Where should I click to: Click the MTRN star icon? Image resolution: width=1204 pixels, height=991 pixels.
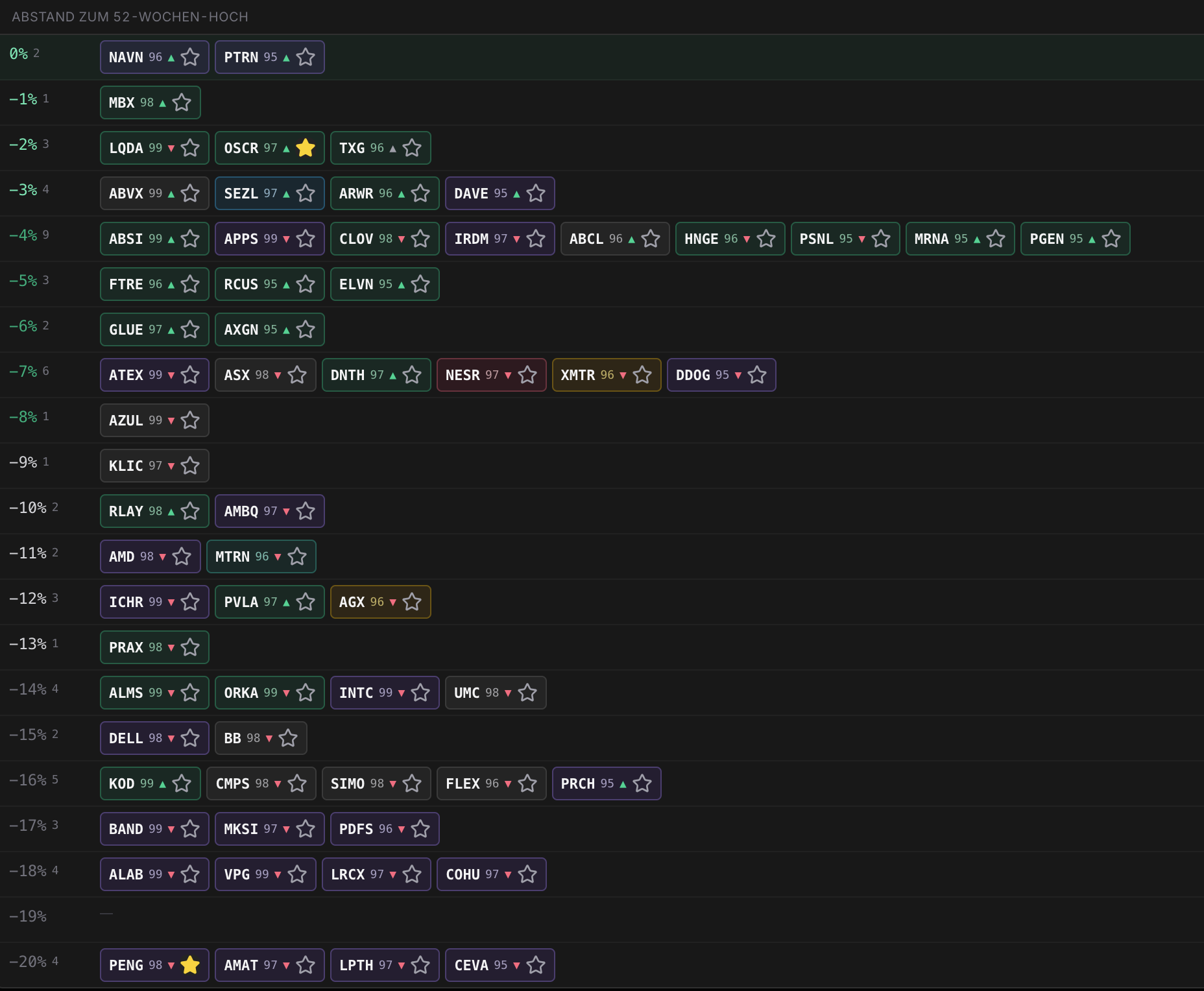[x=297, y=556]
